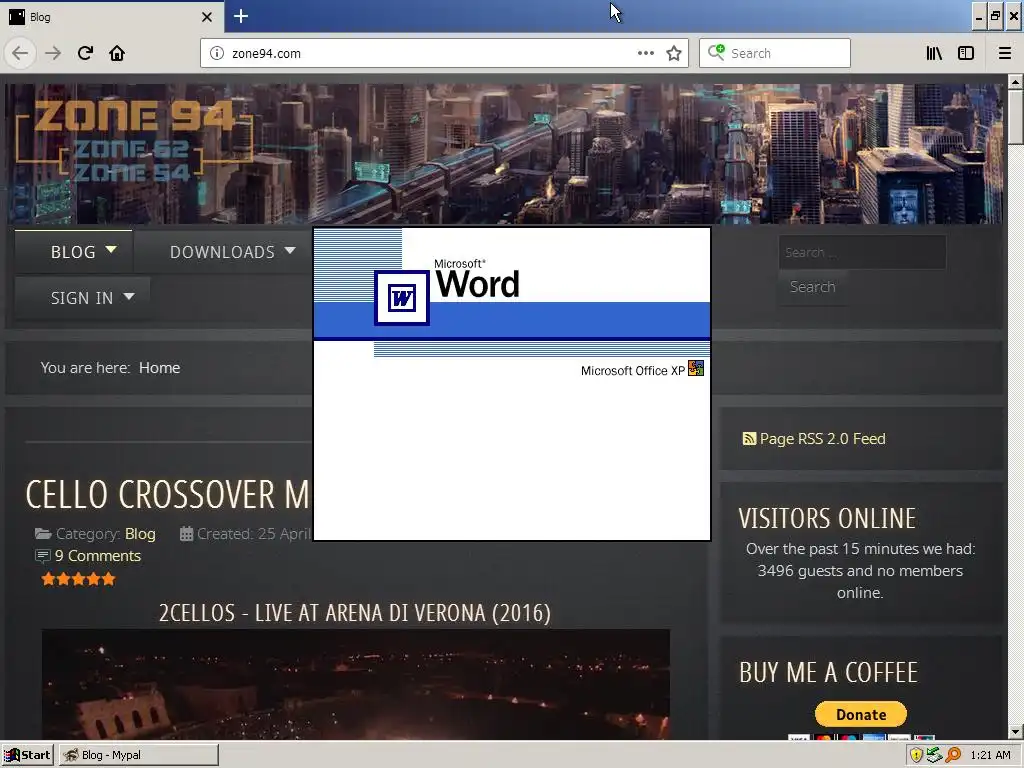Click the comments speech bubble icon
Viewport: 1024px width, 768px height.
[x=42, y=556]
